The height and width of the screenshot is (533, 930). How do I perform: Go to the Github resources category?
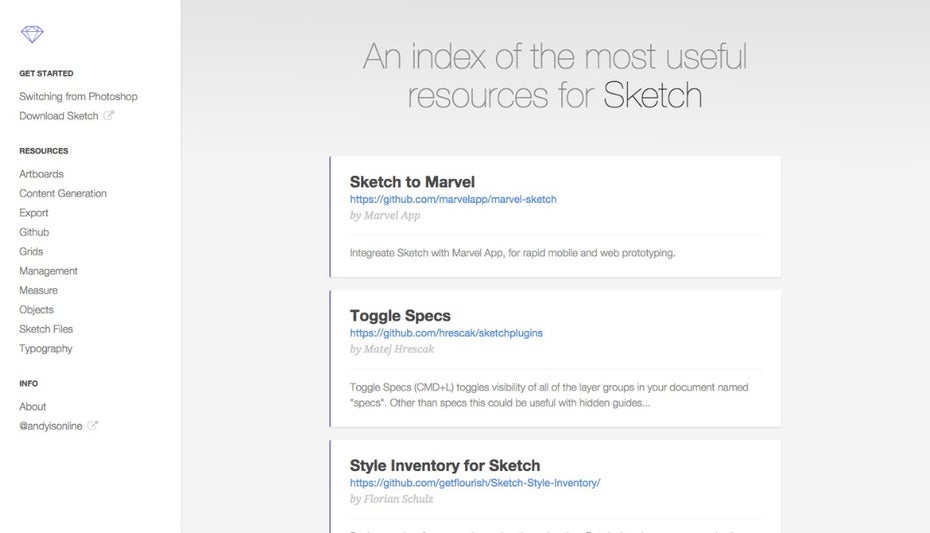[34, 232]
